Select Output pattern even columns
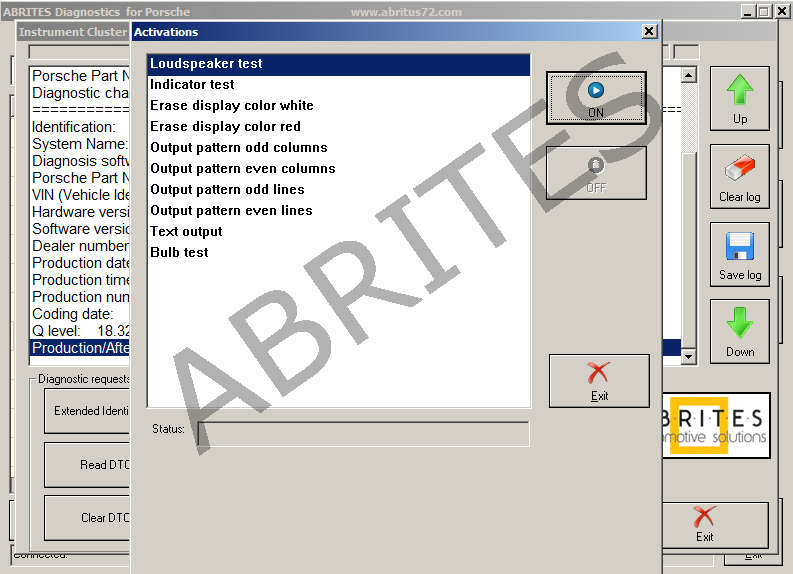The height and width of the screenshot is (574, 793). pos(338,168)
